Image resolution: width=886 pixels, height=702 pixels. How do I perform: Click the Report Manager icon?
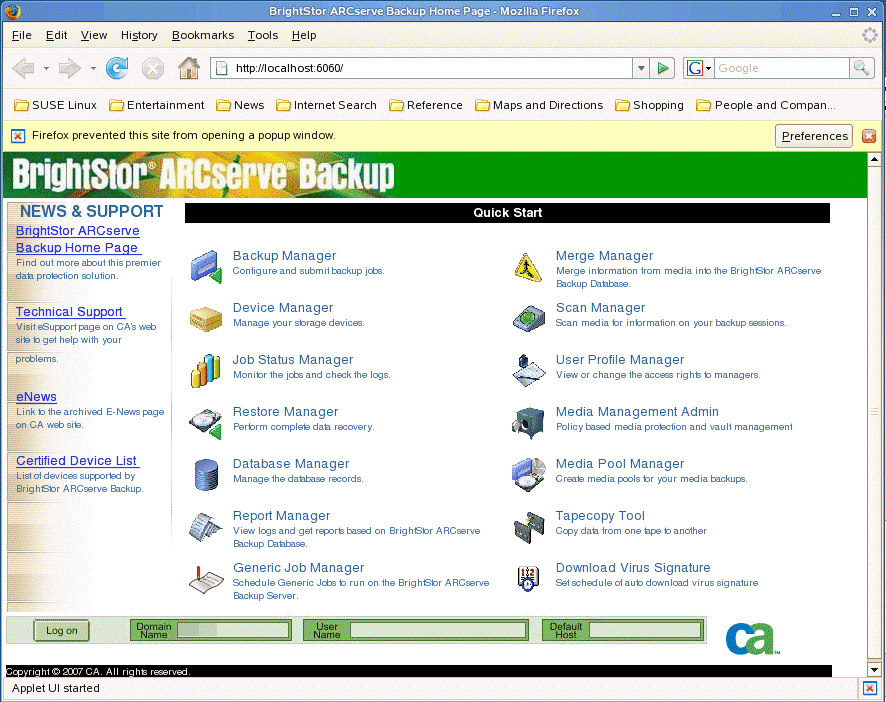pyautogui.click(x=205, y=527)
